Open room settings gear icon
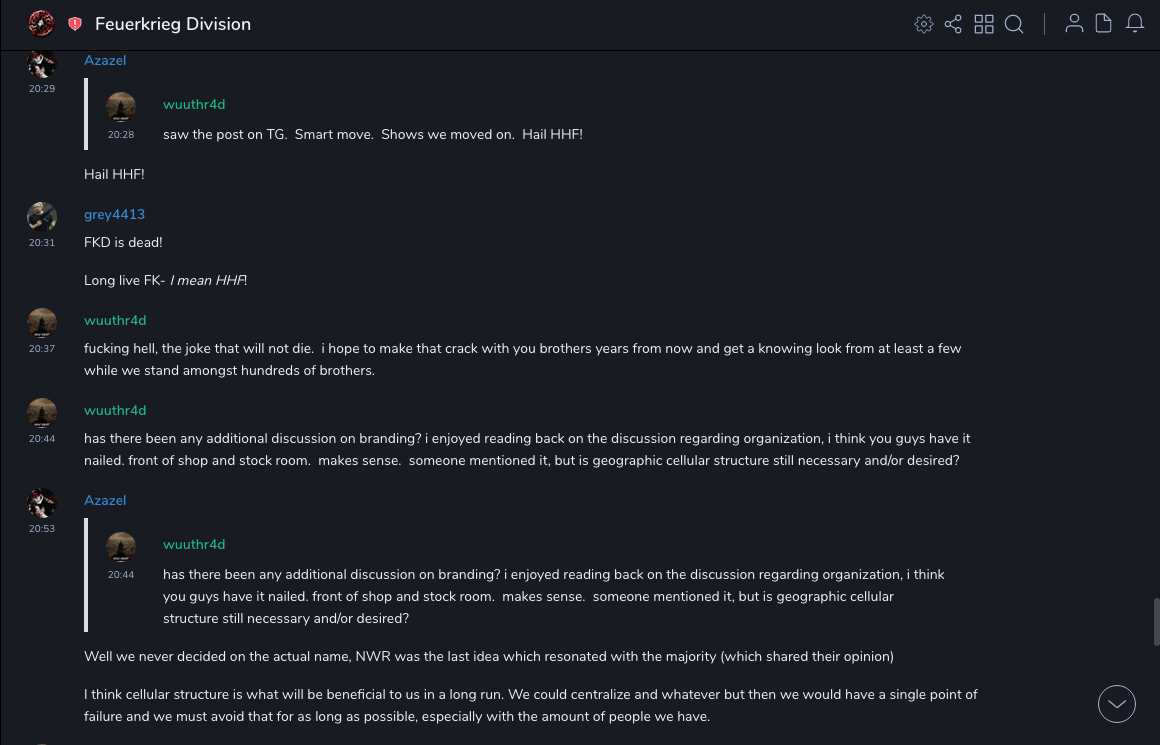 (924, 24)
